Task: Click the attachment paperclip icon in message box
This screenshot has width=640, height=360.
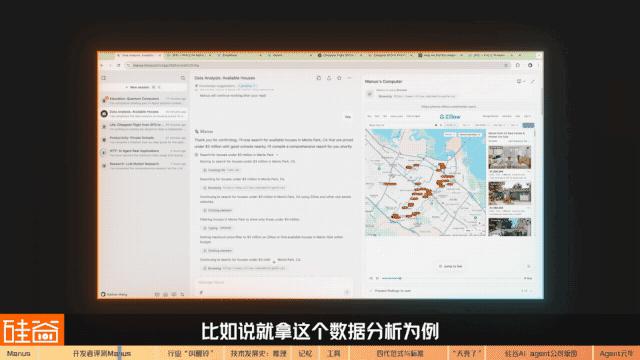Action: click(201, 292)
